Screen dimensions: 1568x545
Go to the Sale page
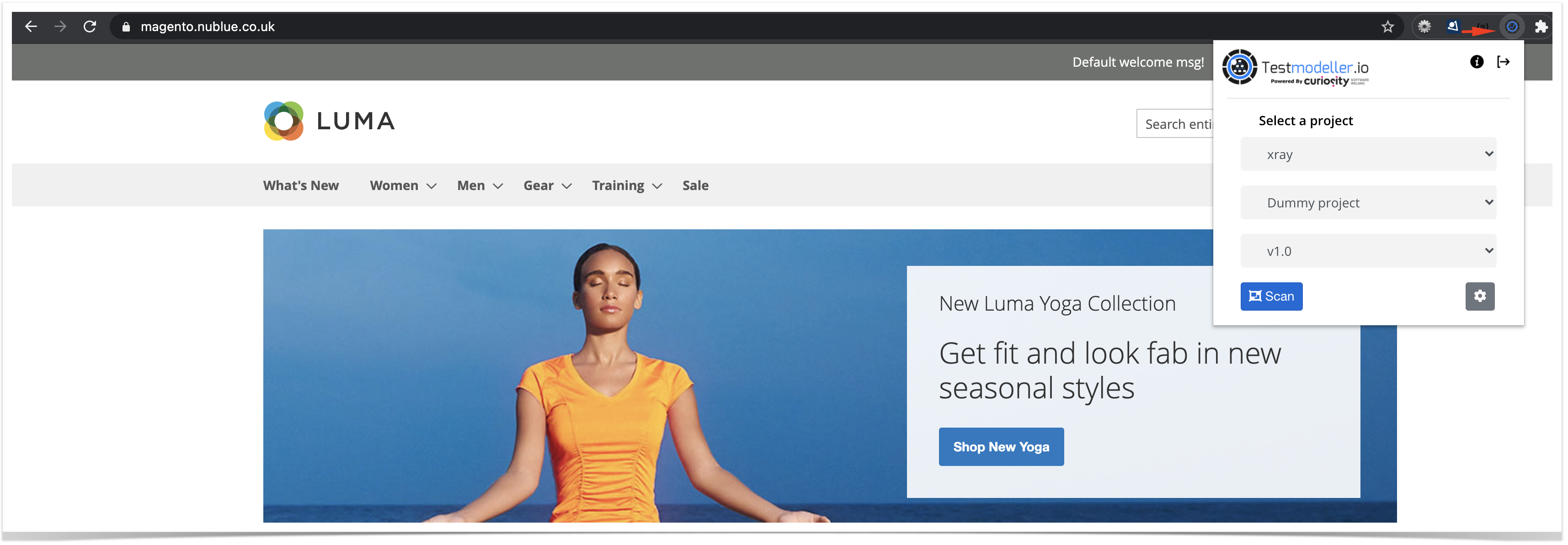695,185
